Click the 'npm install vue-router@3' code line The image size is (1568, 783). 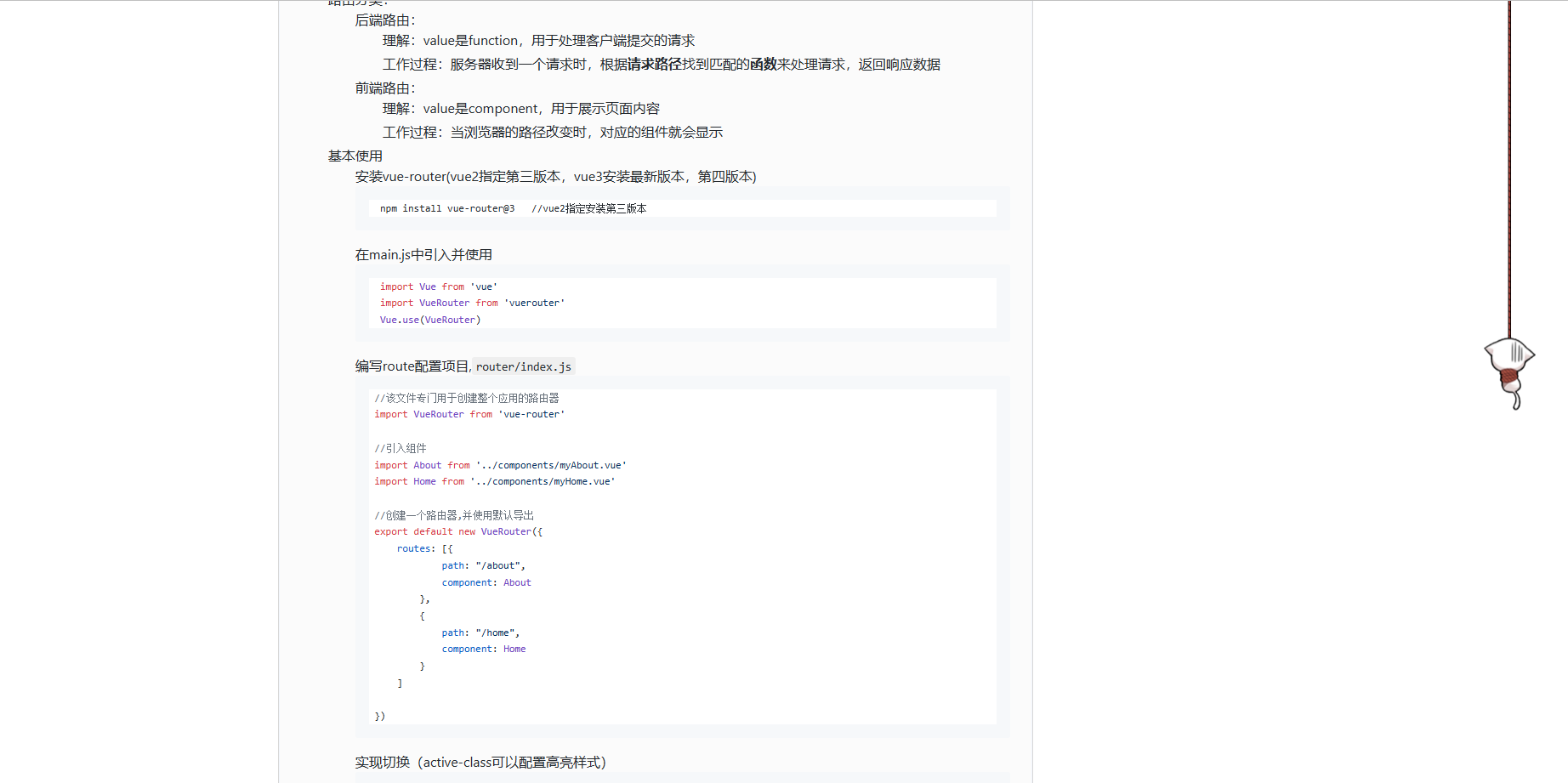coord(513,208)
